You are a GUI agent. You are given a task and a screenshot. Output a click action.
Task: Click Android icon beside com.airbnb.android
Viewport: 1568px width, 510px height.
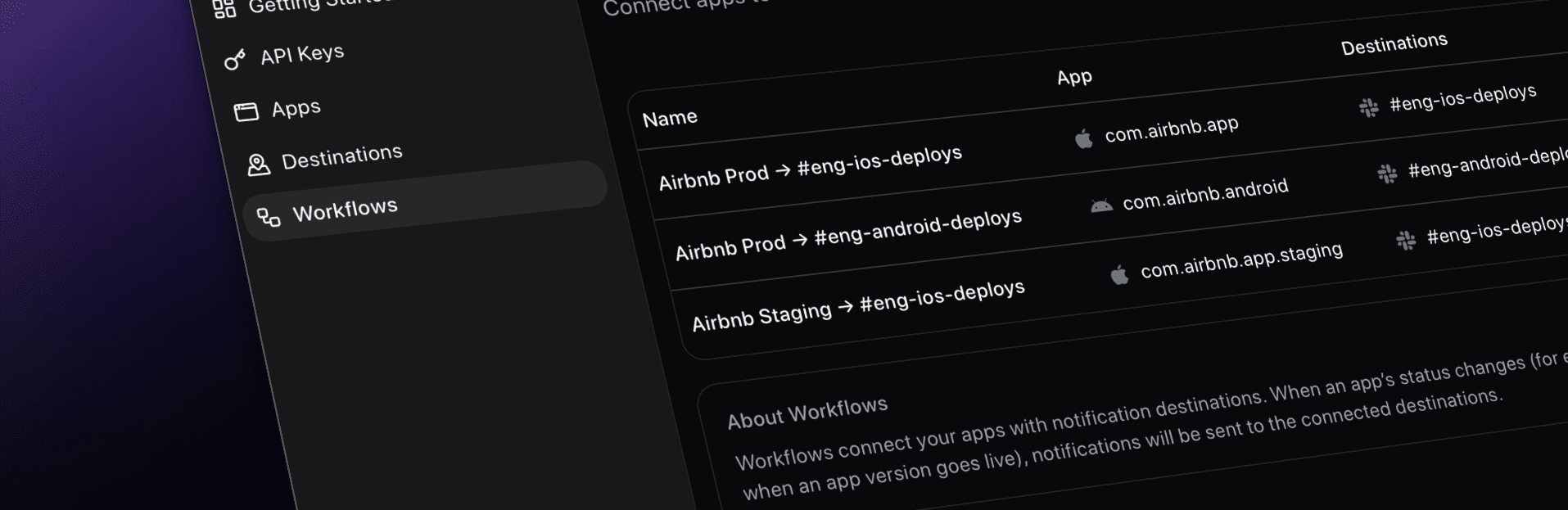pos(1101,205)
